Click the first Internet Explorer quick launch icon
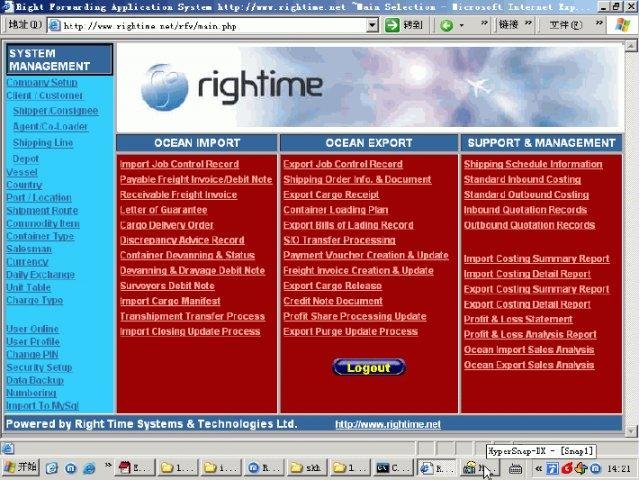The height and width of the screenshot is (480, 639). [52, 469]
